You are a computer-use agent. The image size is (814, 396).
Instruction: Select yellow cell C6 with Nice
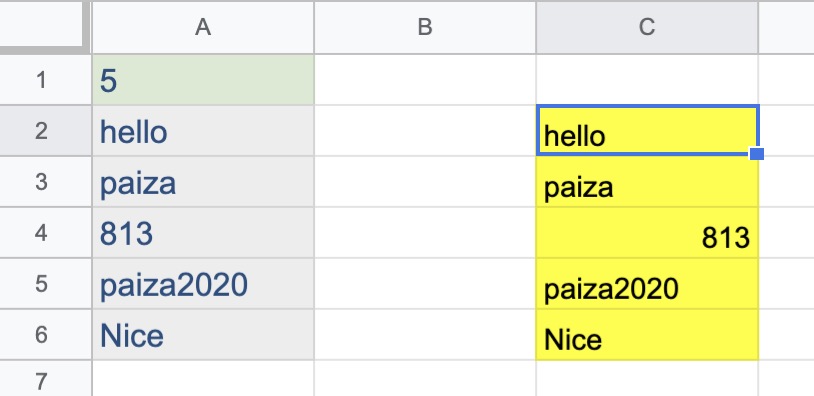(647, 335)
